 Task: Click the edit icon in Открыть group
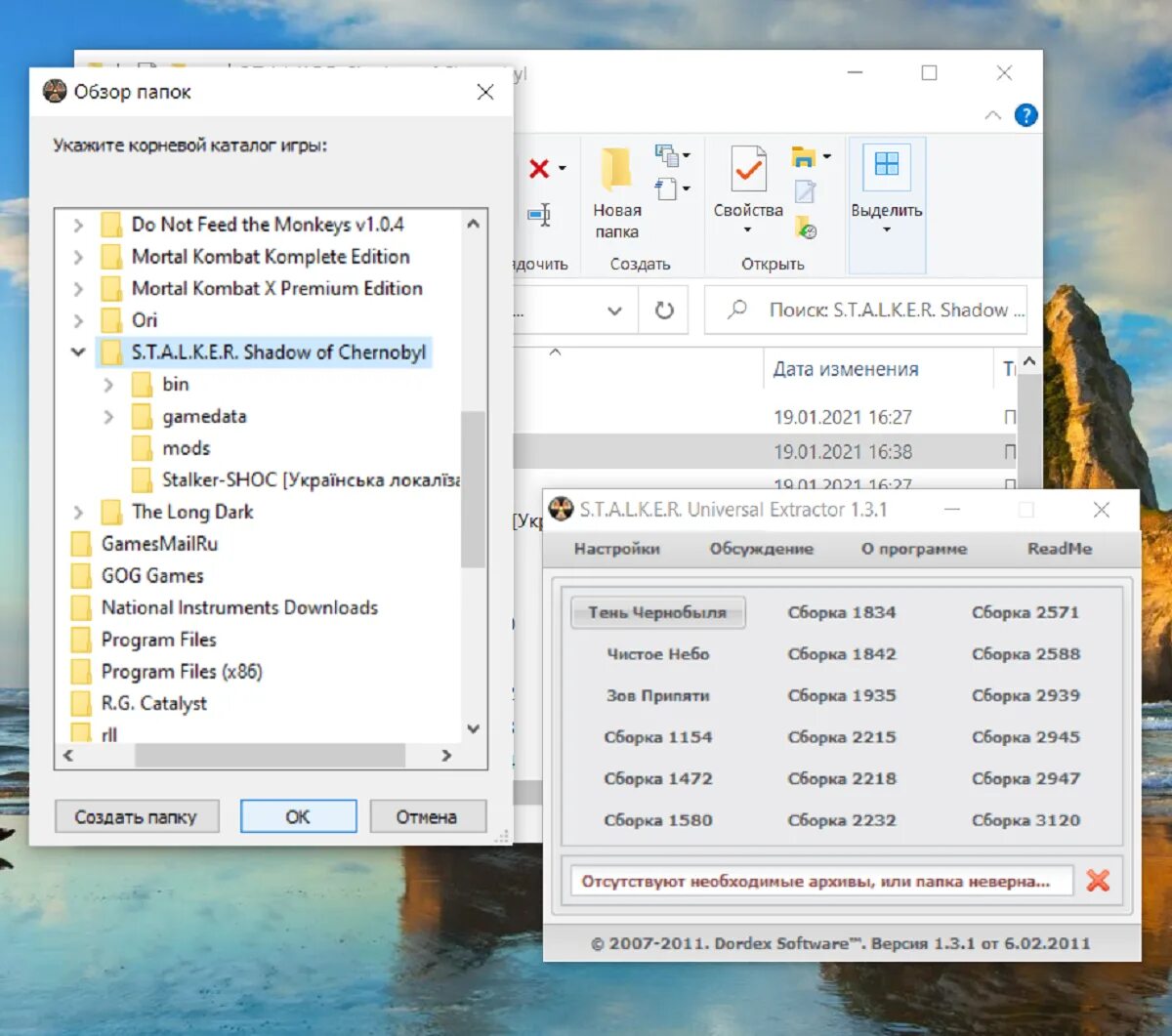(805, 192)
